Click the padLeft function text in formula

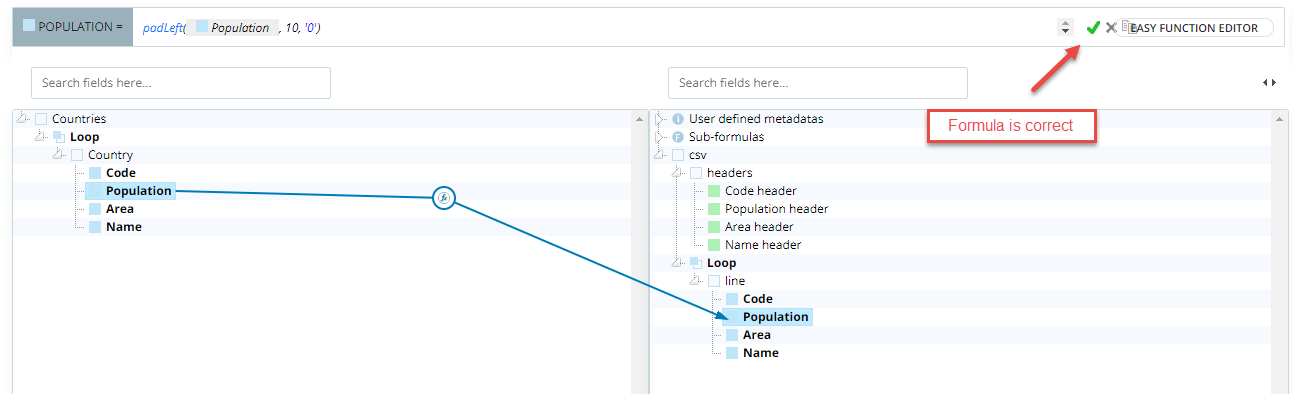point(163,28)
